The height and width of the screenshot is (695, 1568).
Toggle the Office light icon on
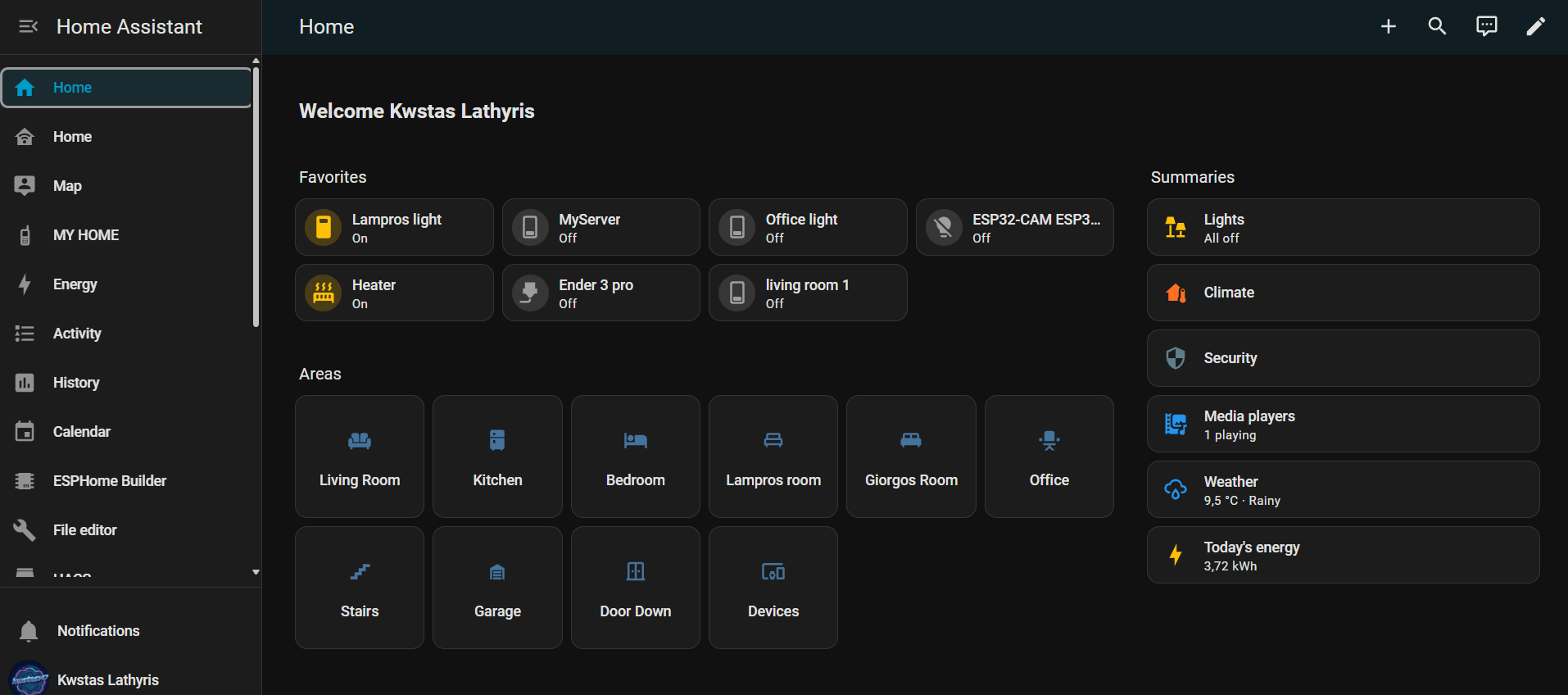737,227
